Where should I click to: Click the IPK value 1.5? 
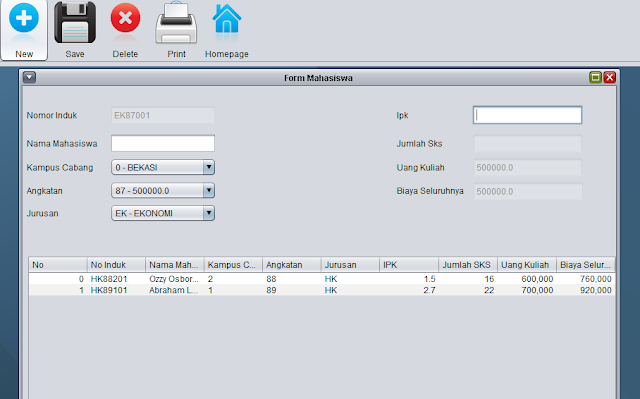[409, 279]
